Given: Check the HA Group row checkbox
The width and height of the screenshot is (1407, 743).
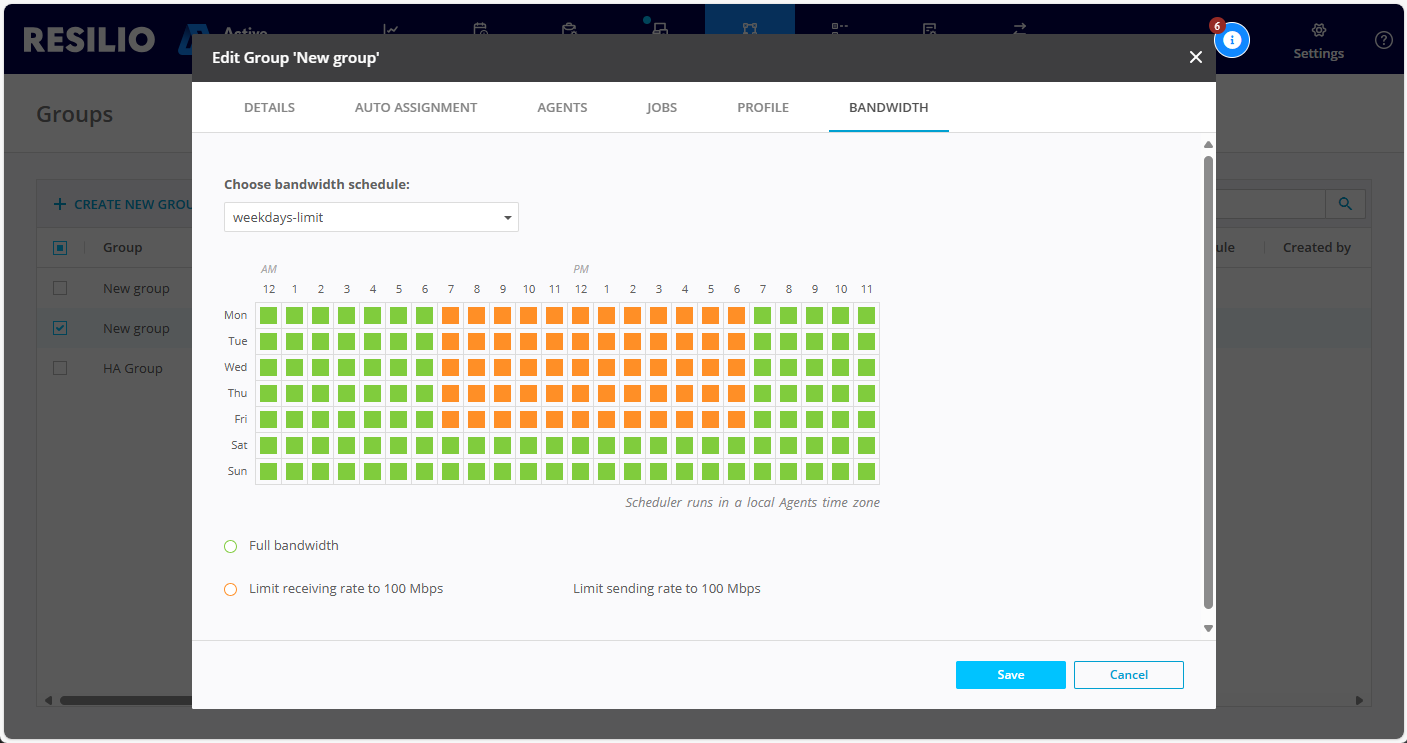Looking at the screenshot, I should (60, 368).
